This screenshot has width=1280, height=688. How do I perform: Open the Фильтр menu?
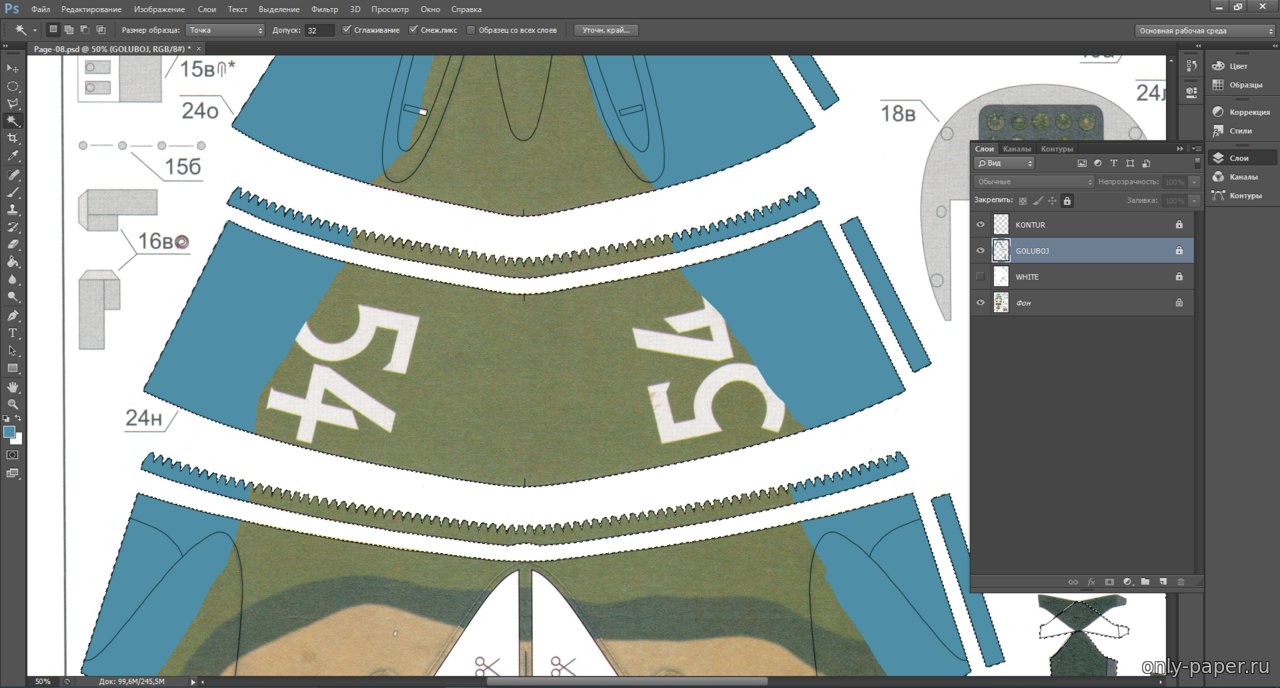(324, 9)
